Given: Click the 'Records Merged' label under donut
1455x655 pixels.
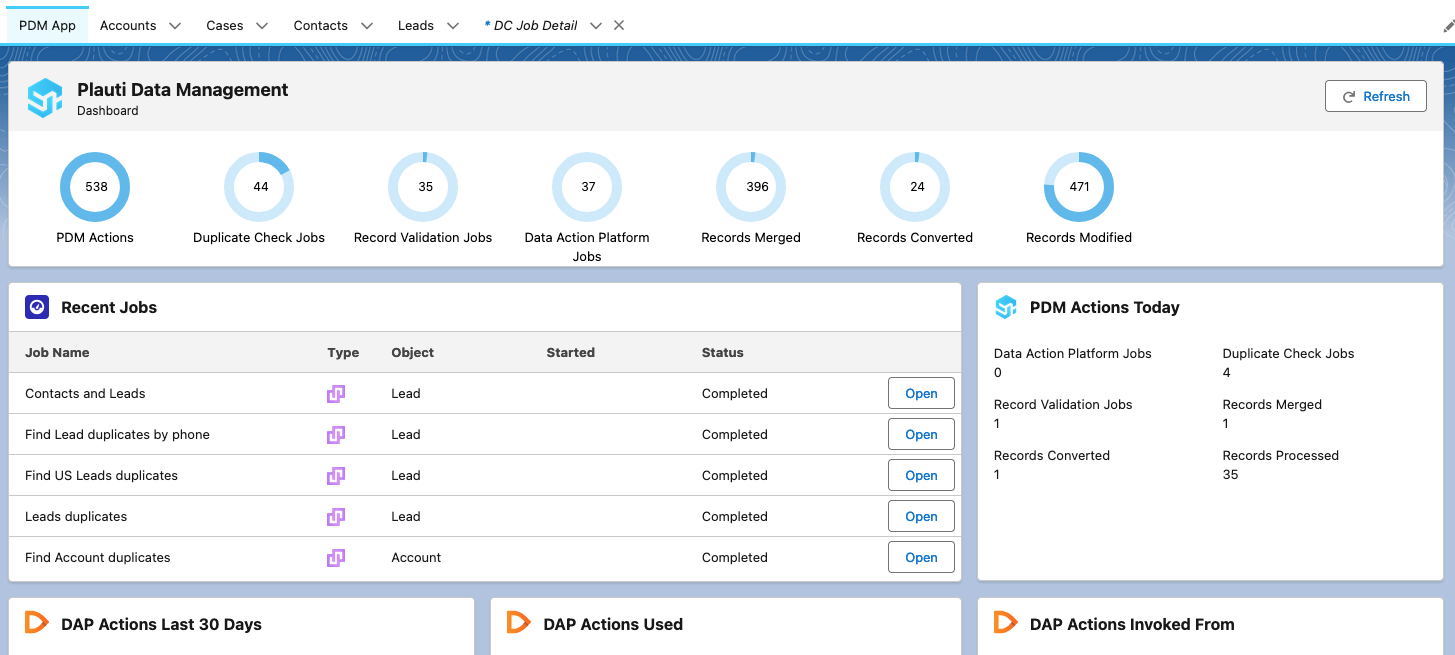Looking at the screenshot, I should [x=751, y=238].
